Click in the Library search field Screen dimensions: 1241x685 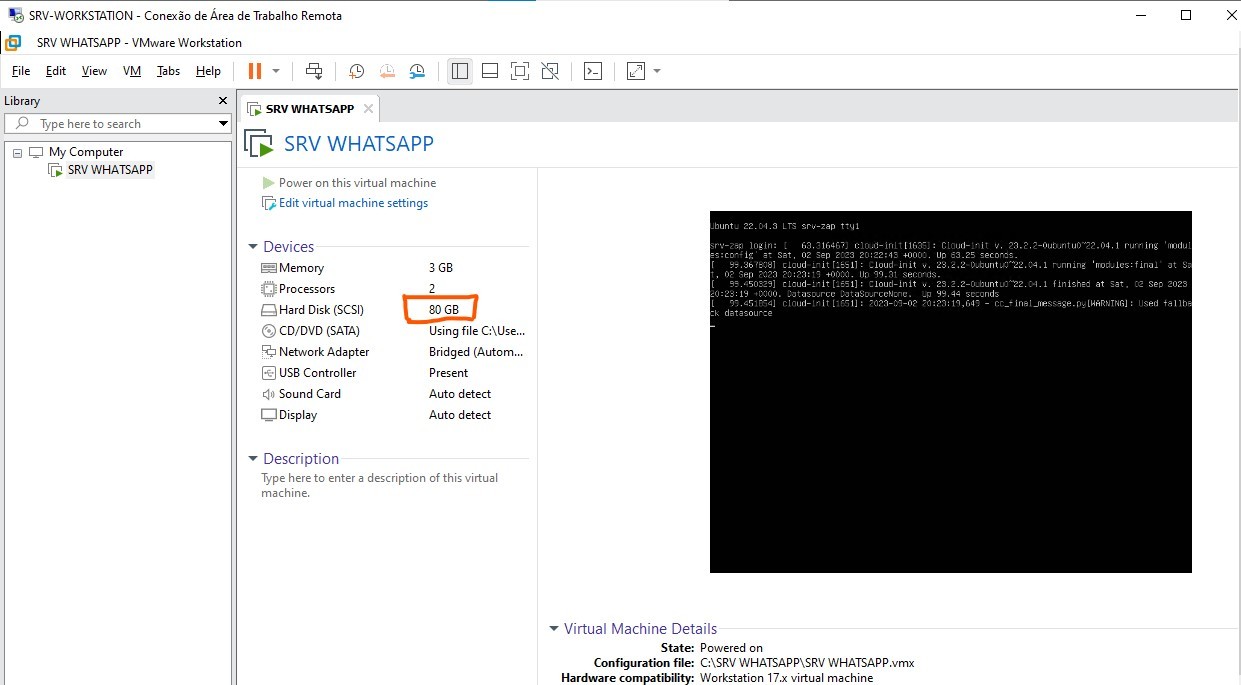pyautogui.click(x=110, y=123)
